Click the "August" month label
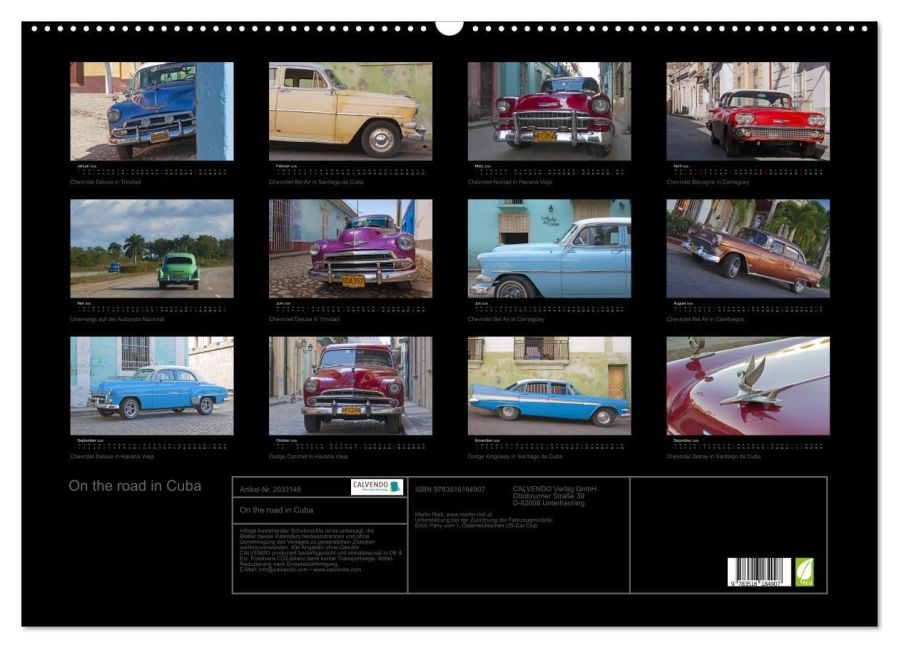This screenshot has width=899, height=648. 681,303
